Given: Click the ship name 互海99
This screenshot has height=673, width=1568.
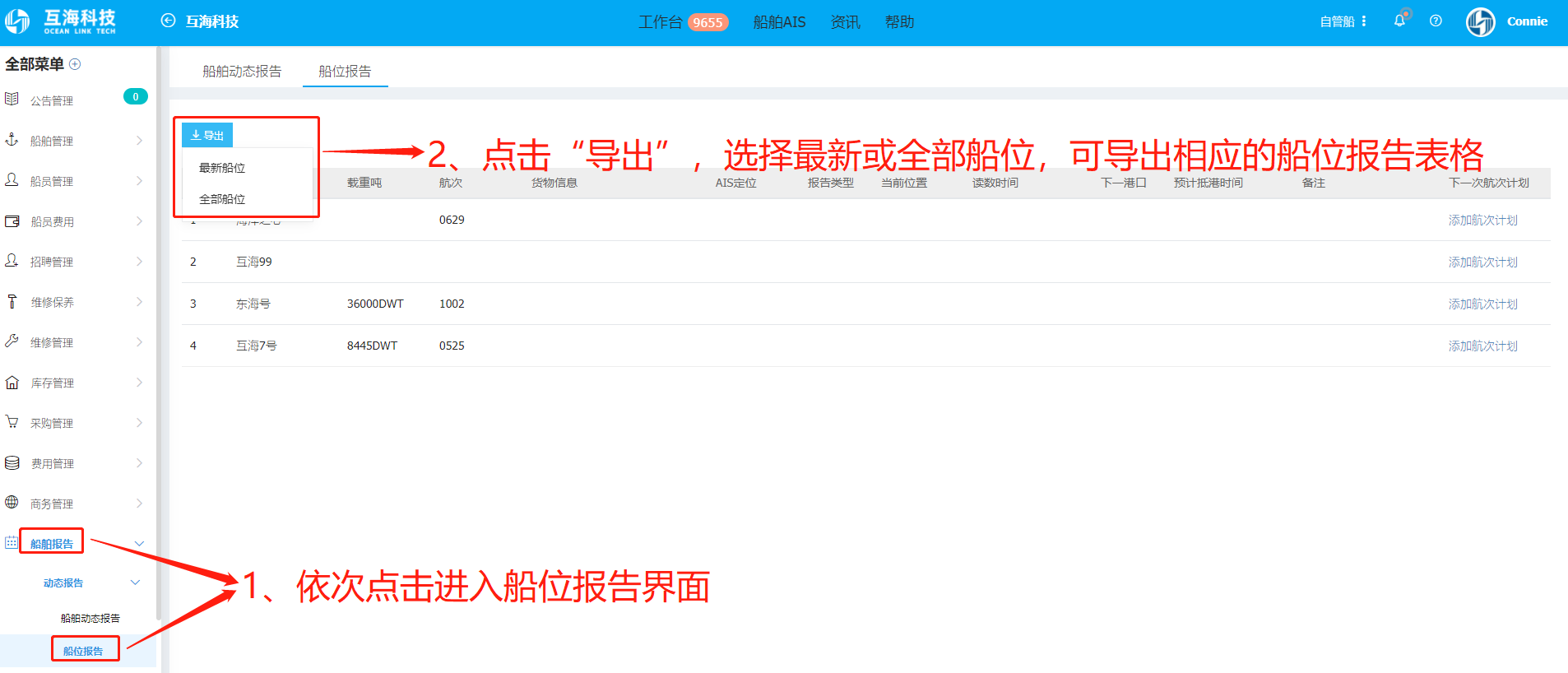Looking at the screenshot, I should point(254,262).
